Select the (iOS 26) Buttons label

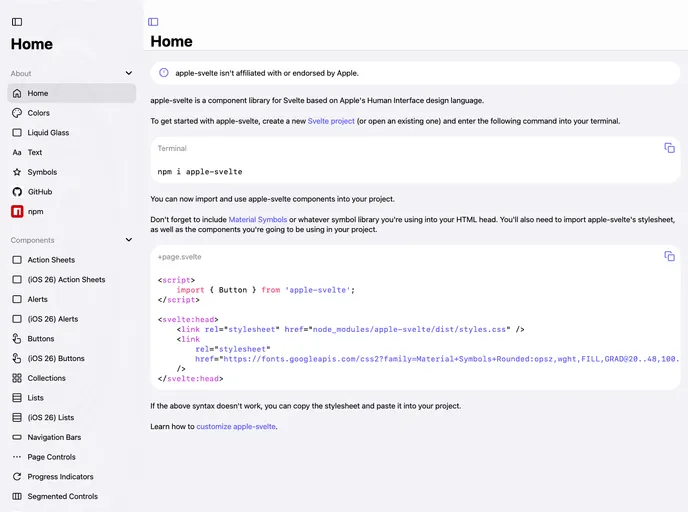pyautogui.click(x=56, y=358)
